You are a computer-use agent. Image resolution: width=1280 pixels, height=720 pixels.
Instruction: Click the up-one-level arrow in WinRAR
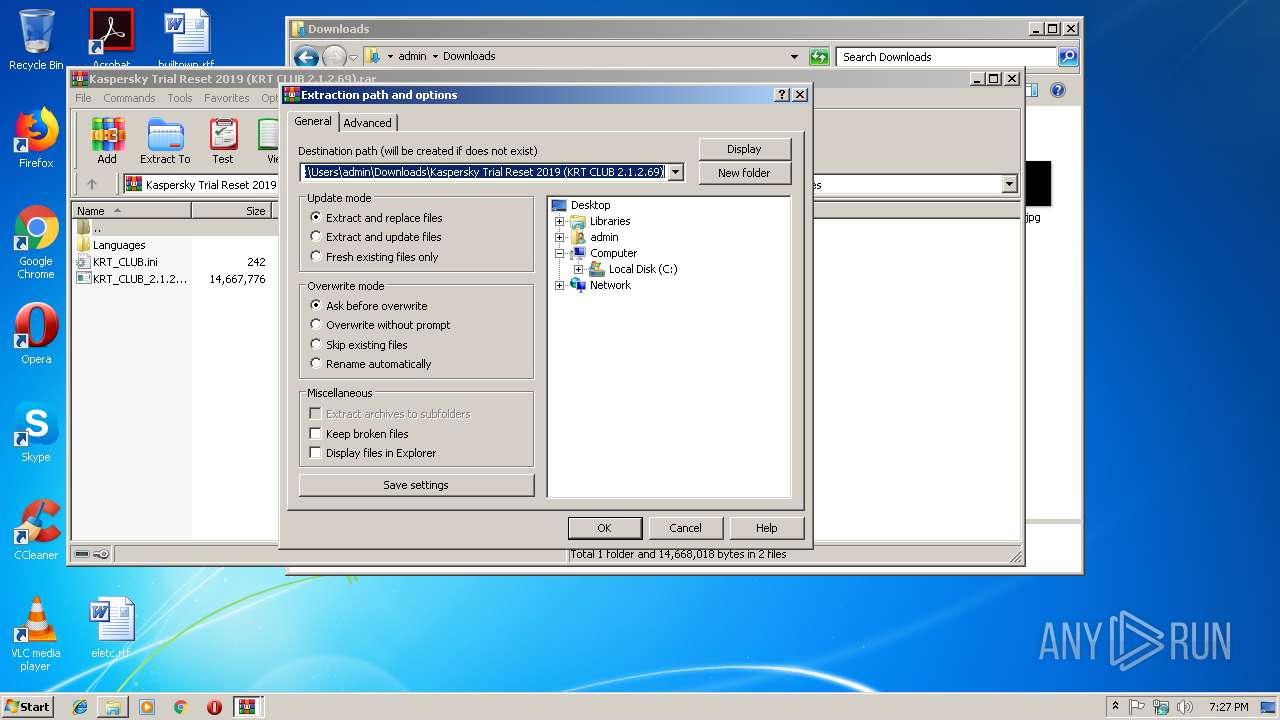coord(92,184)
